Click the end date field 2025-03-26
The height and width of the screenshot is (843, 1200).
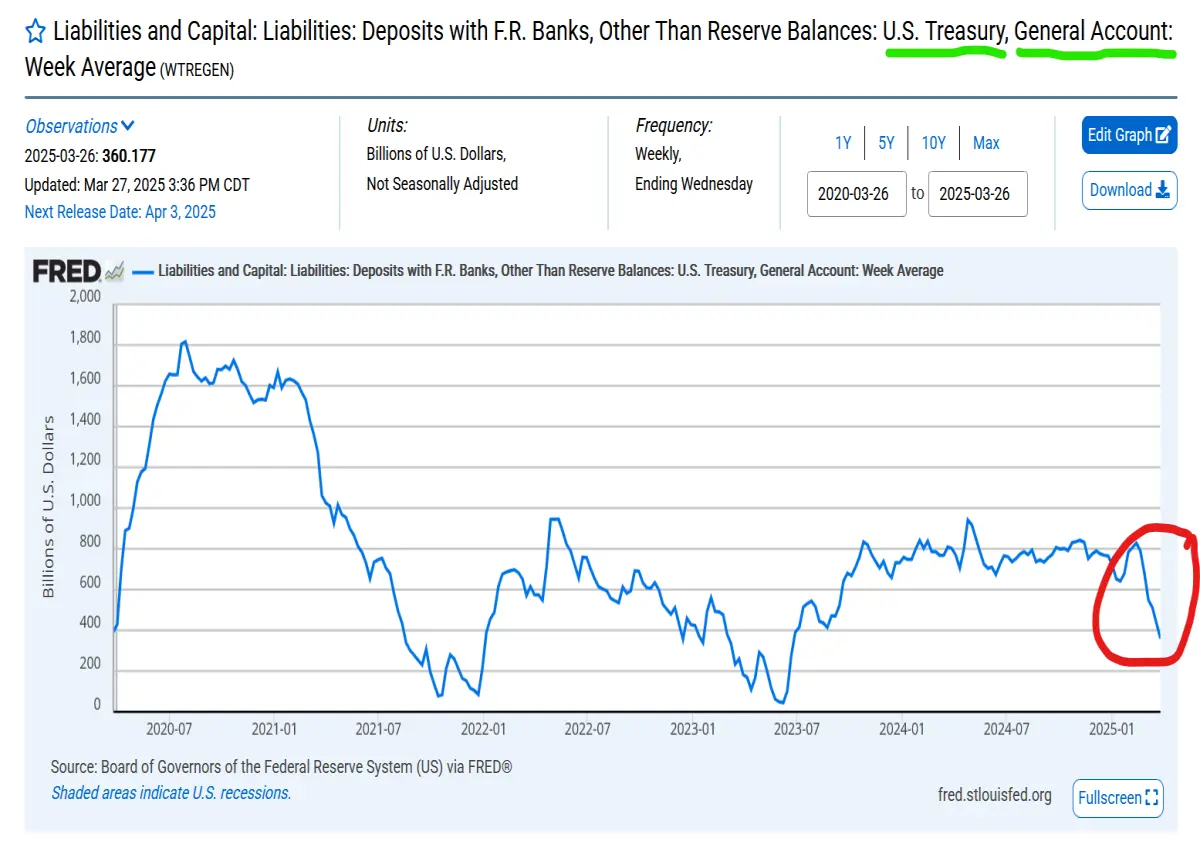click(x=977, y=194)
